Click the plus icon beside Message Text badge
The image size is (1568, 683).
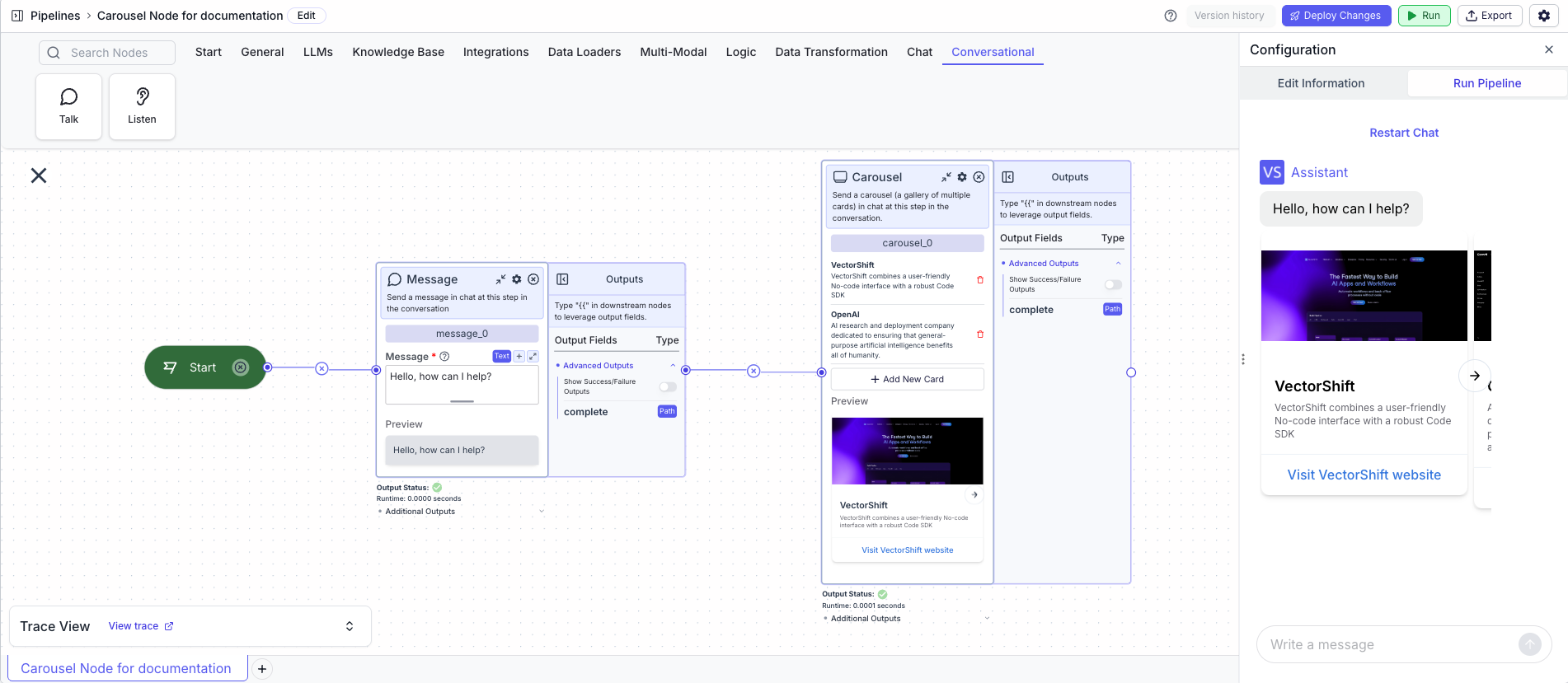pos(519,356)
